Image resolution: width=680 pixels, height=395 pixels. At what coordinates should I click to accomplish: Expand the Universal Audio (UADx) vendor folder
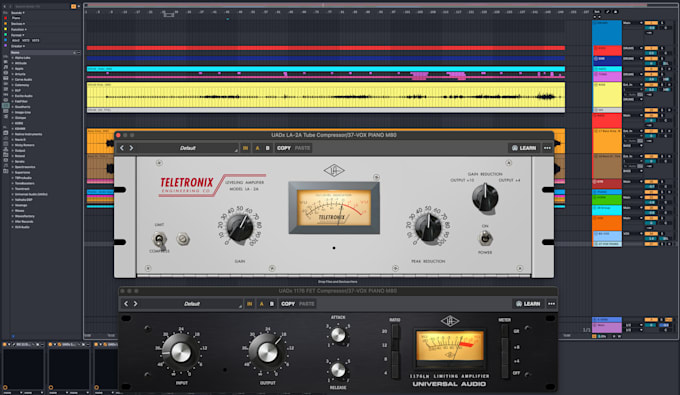pyautogui.click(x=12, y=194)
